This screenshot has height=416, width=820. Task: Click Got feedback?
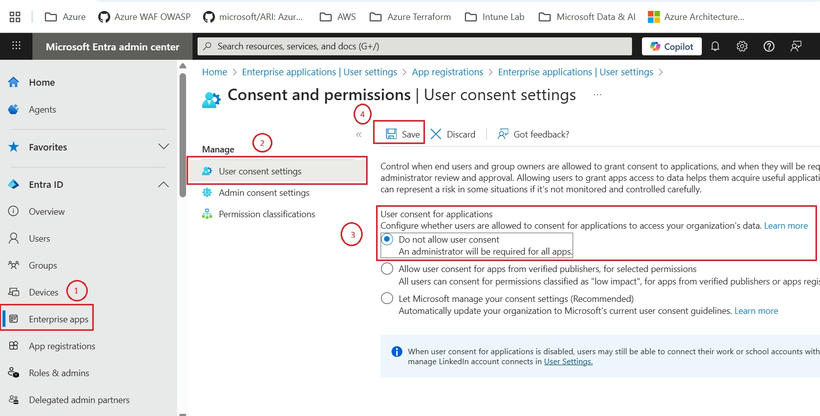pyautogui.click(x=533, y=134)
